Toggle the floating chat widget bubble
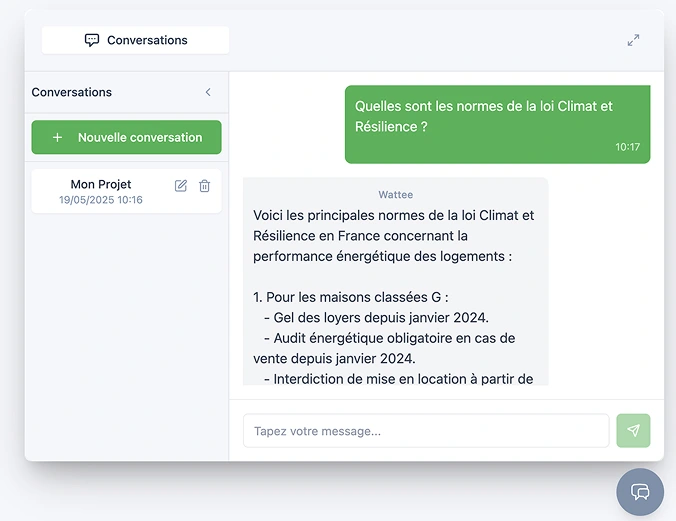 (x=640, y=492)
